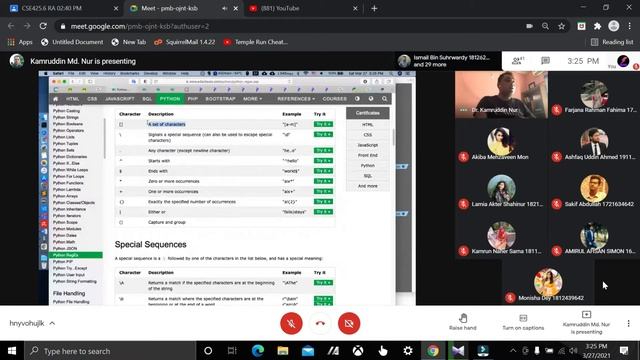This screenshot has height=360, width=640.
Task: Show the participants list icon
Action: tap(517, 61)
